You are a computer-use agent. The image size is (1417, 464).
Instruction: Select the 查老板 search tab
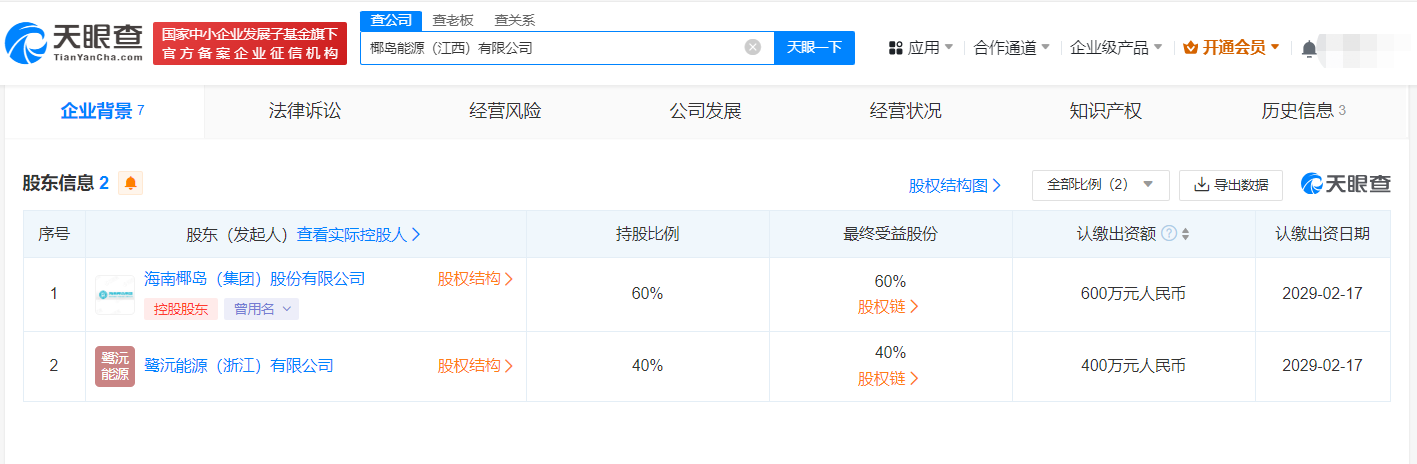(x=452, y=20)
